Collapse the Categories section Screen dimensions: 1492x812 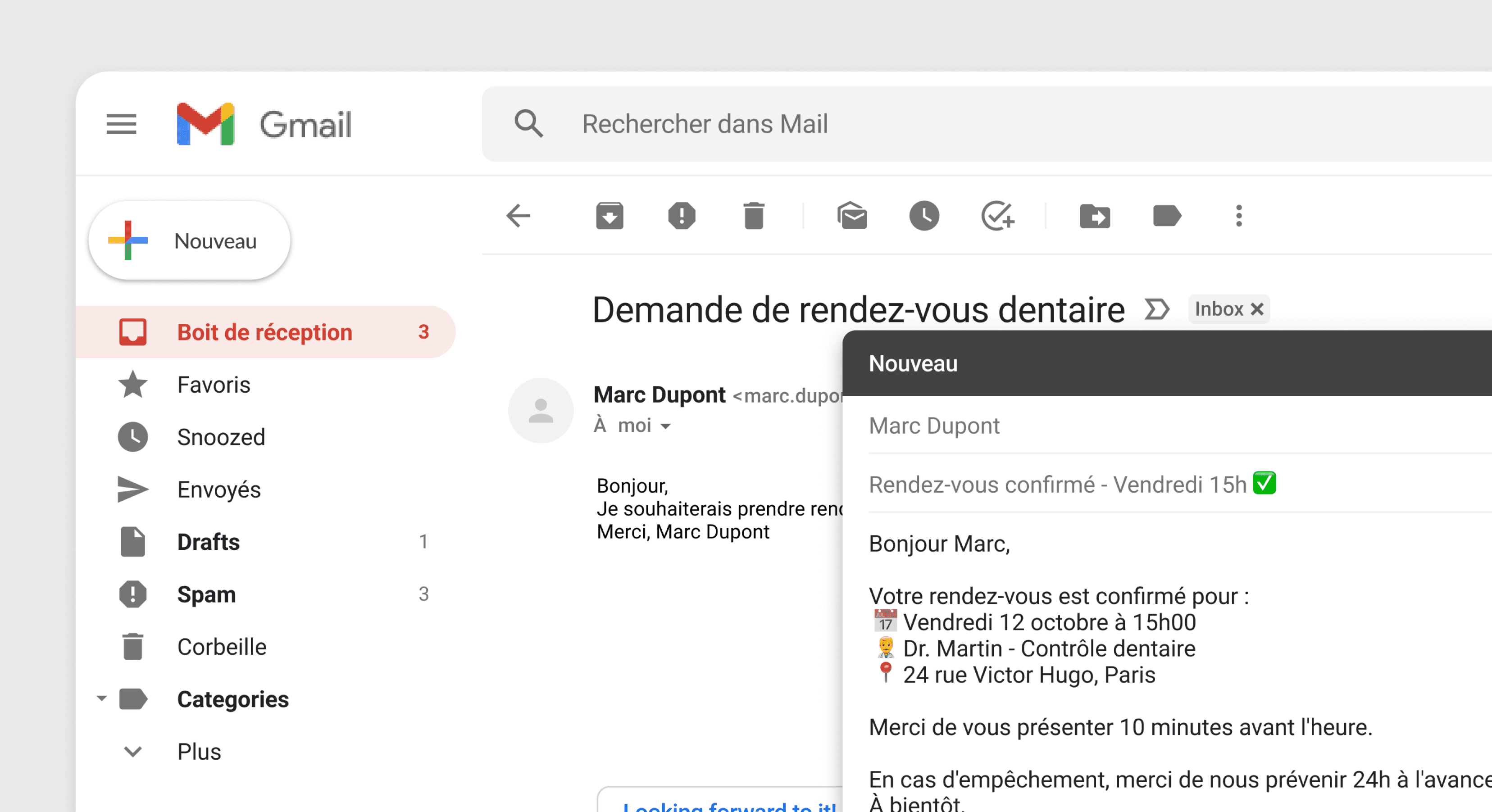pos(101,699)
